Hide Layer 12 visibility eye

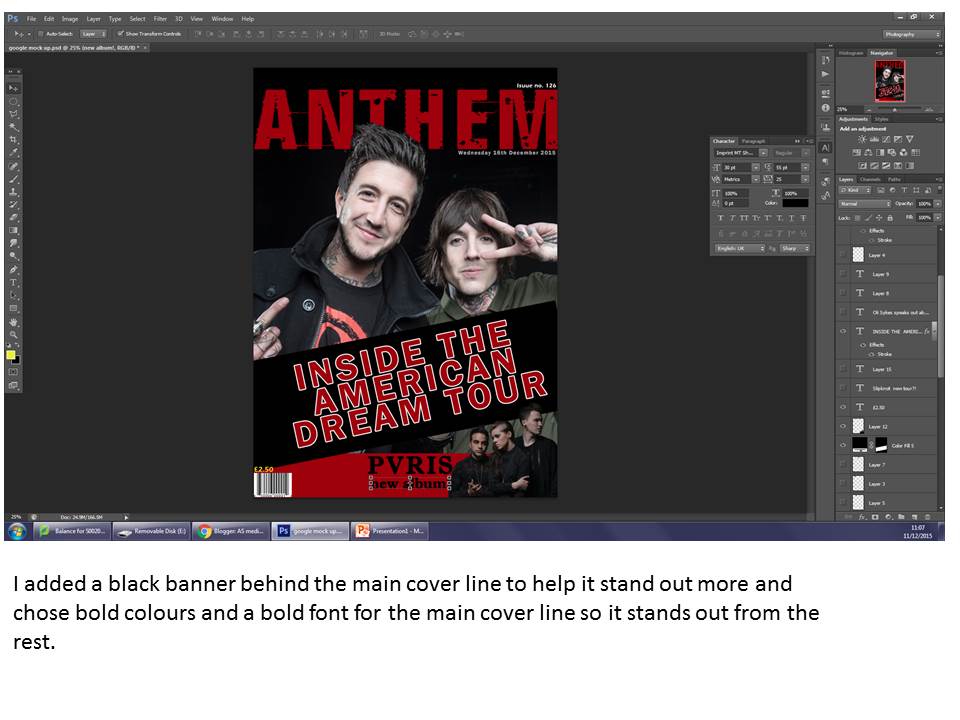(x=843, y=426)
